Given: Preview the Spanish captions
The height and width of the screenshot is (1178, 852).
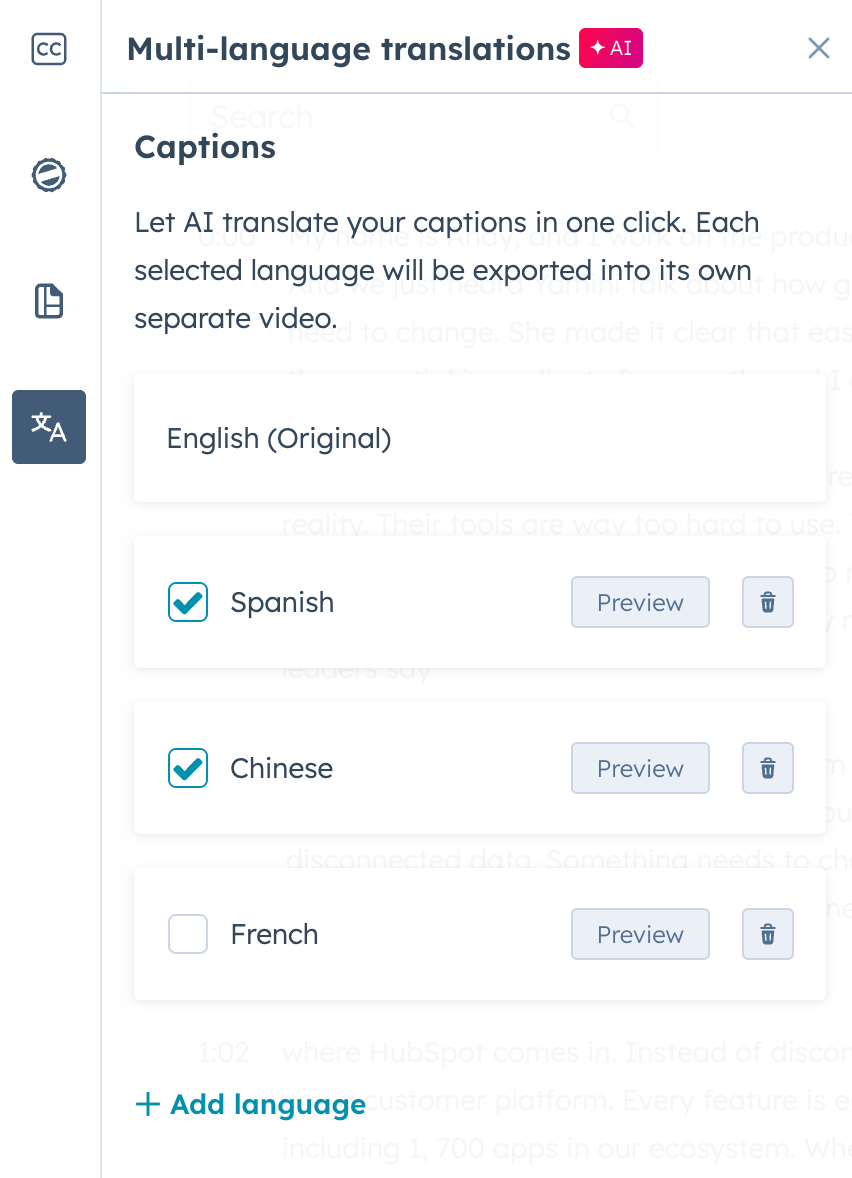Looking at the screenshot, I should (640, 602).
